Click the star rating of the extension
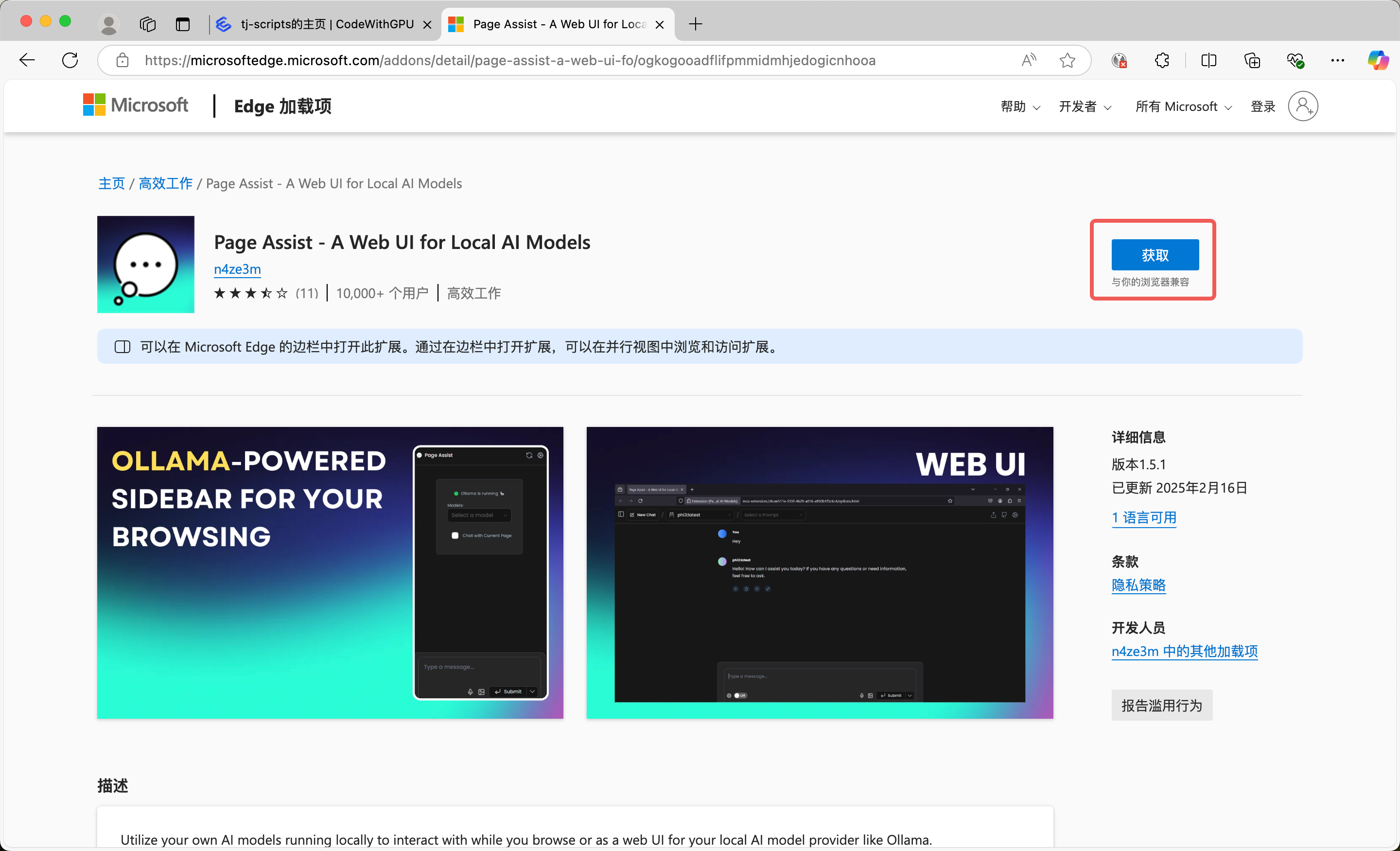The height and width of the screenshot is (851, 1400). [250, 293]
